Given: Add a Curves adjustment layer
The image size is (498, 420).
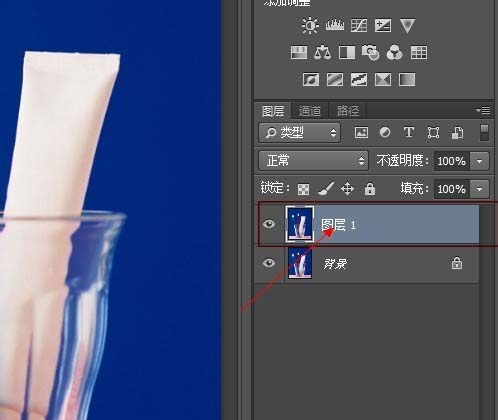Looking at the screenshot, I should click(359, 25).
